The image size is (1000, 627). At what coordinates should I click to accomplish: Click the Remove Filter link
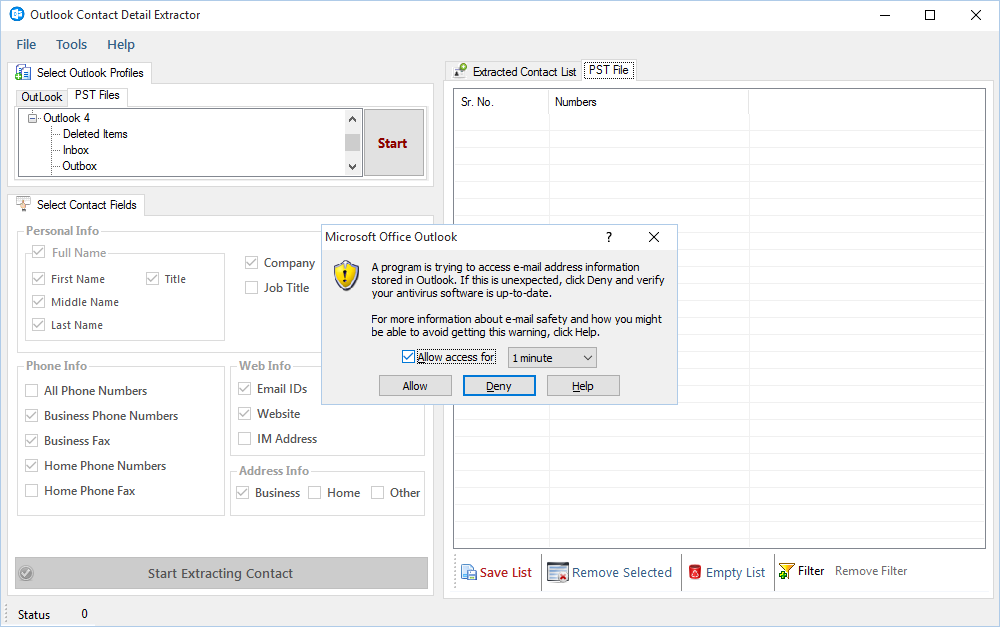click(x=871, y=571)
